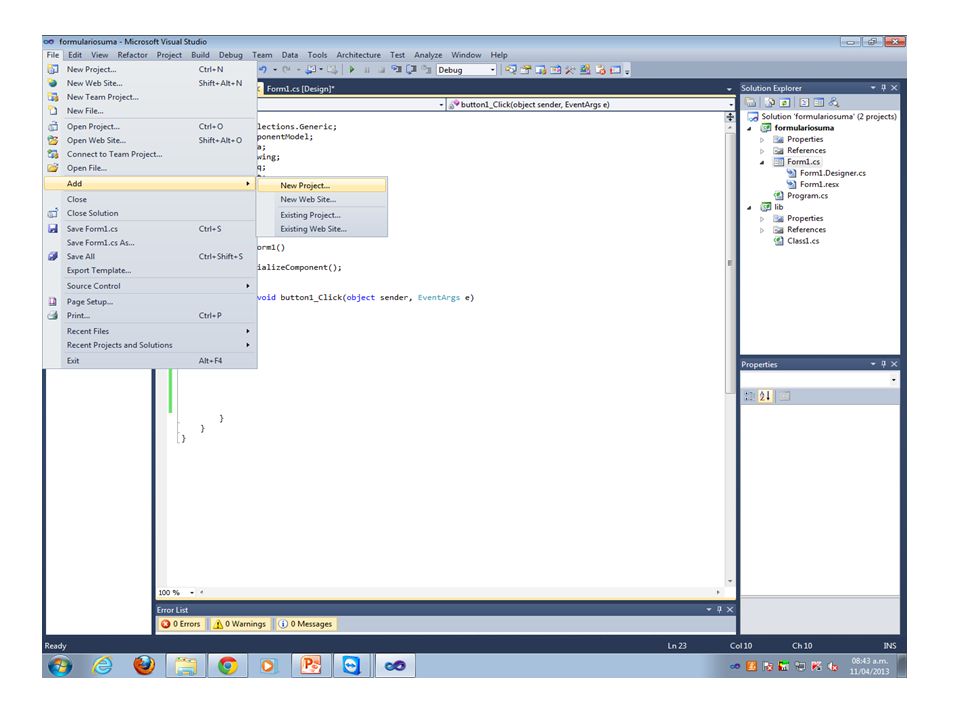Open Chrome from the taskbar
960x720 pixels.
228,666
